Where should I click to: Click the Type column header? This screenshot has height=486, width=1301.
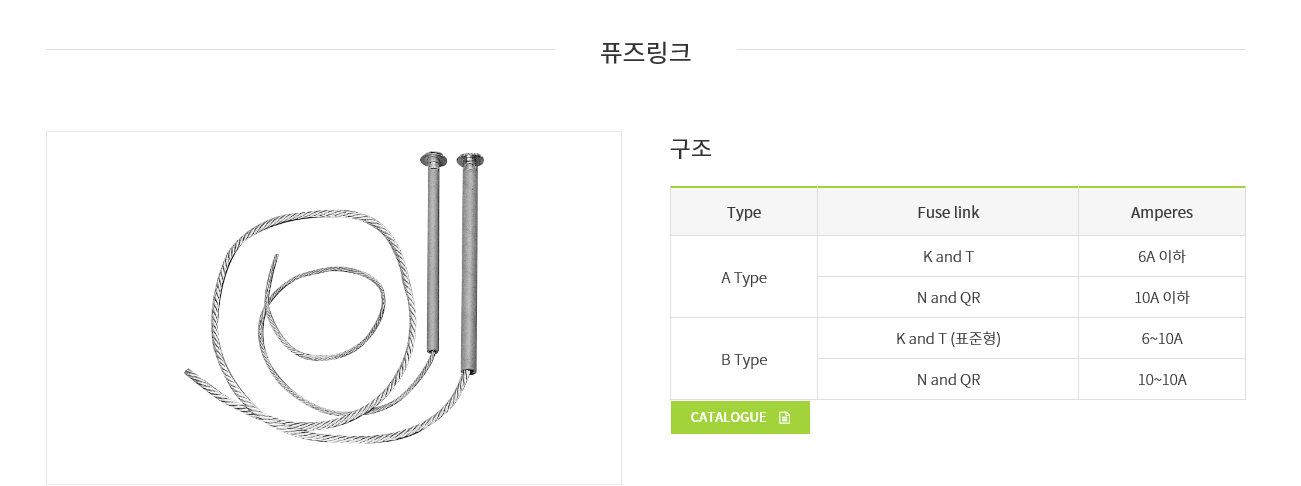click(x=744, y=212)
